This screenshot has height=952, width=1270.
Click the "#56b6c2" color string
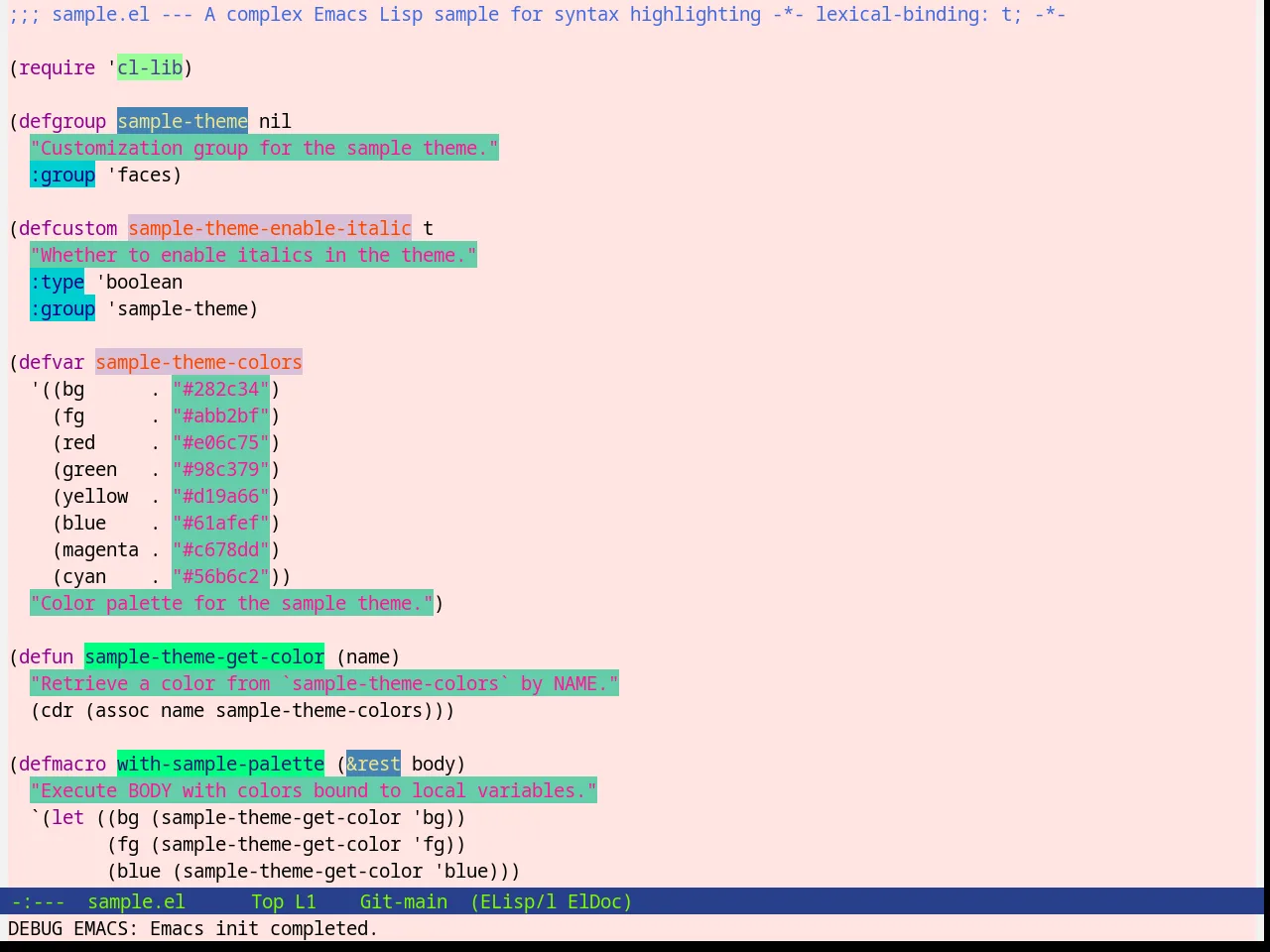220,576
